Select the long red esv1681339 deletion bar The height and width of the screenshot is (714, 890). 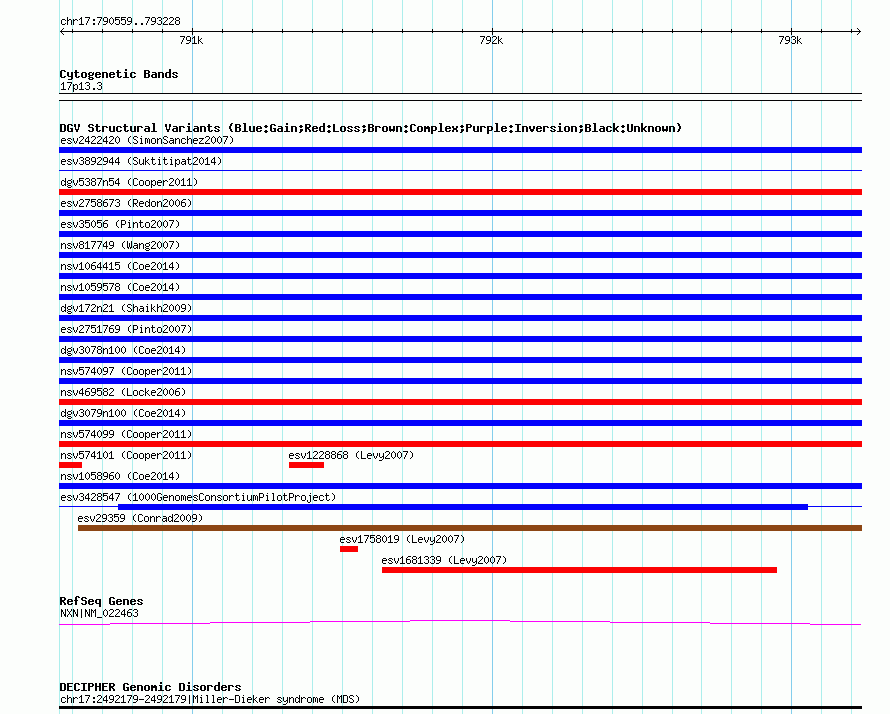[579, 570]
